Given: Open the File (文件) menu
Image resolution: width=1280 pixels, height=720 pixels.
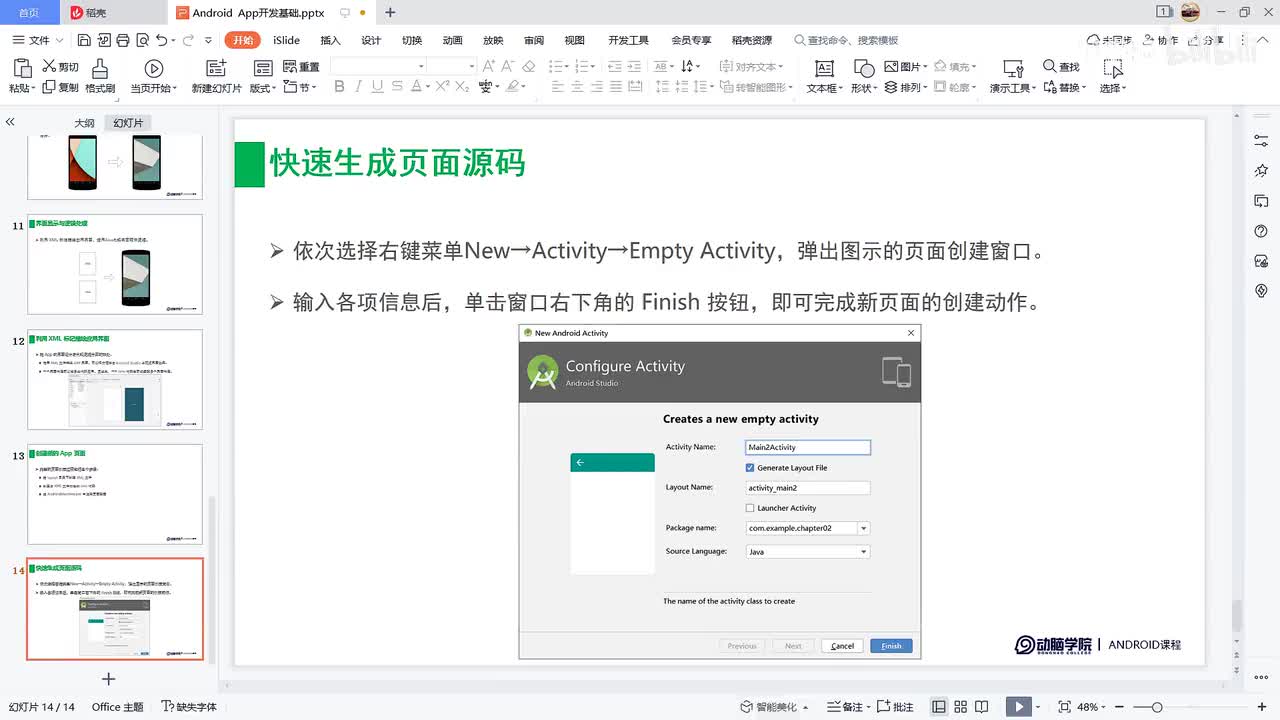Looking at the screenshot, I should point(38,40).
